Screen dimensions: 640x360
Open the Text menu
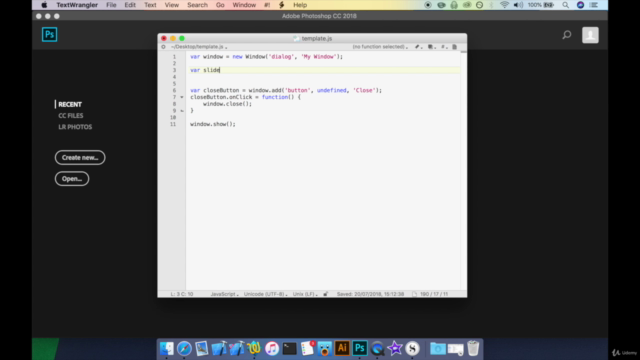coord(150,5)
